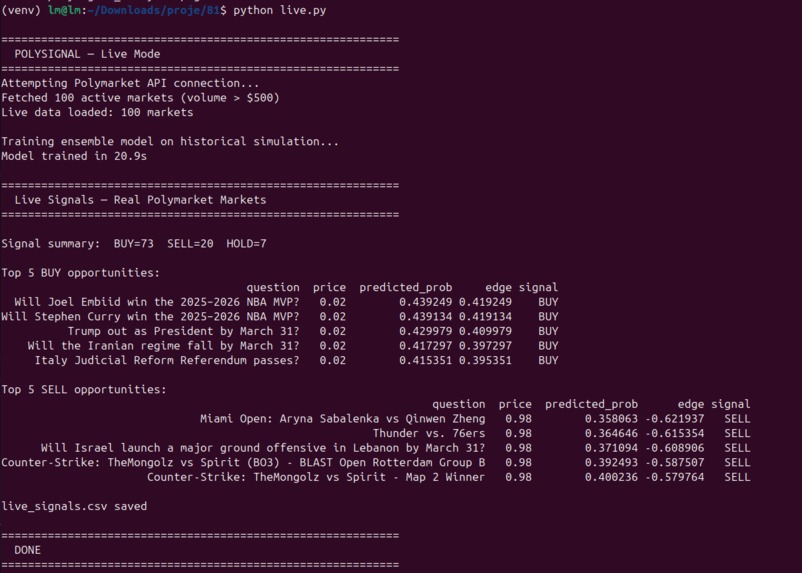Click edge value 0.419134
The width and height of the screenshot is (802, 573).
point(485,317)
